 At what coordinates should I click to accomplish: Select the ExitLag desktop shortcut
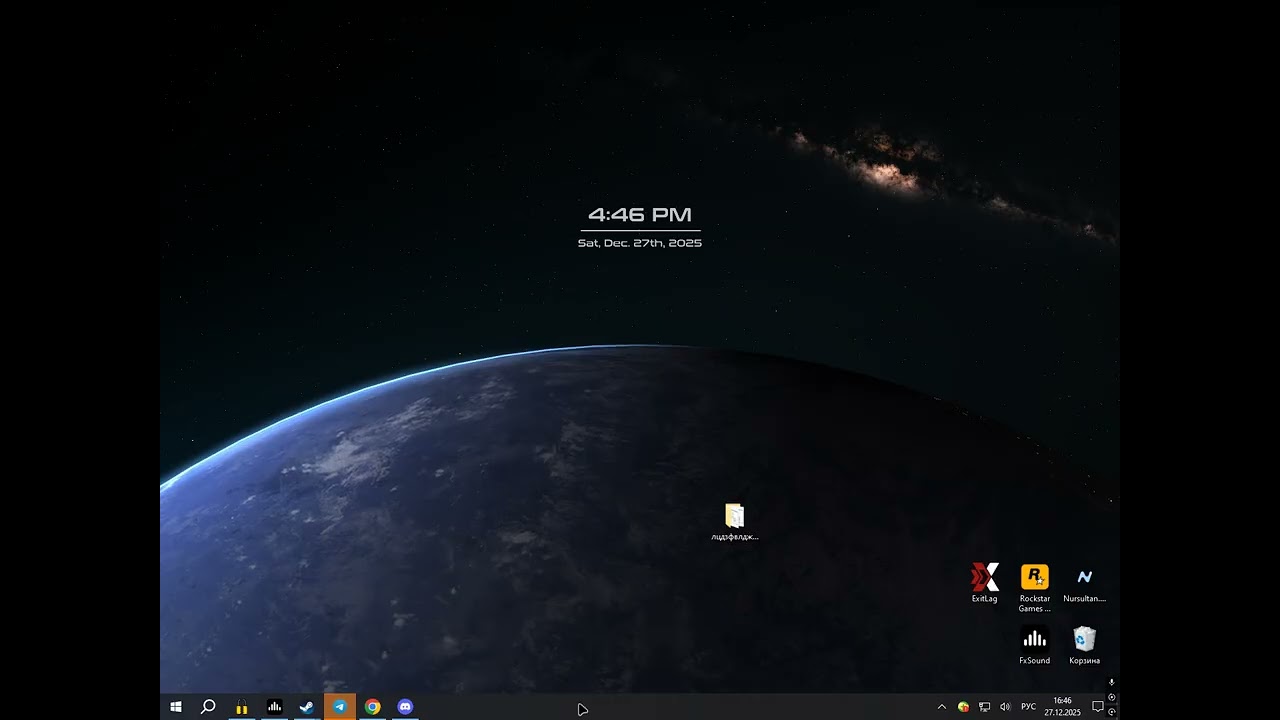[x=985, y=583]
